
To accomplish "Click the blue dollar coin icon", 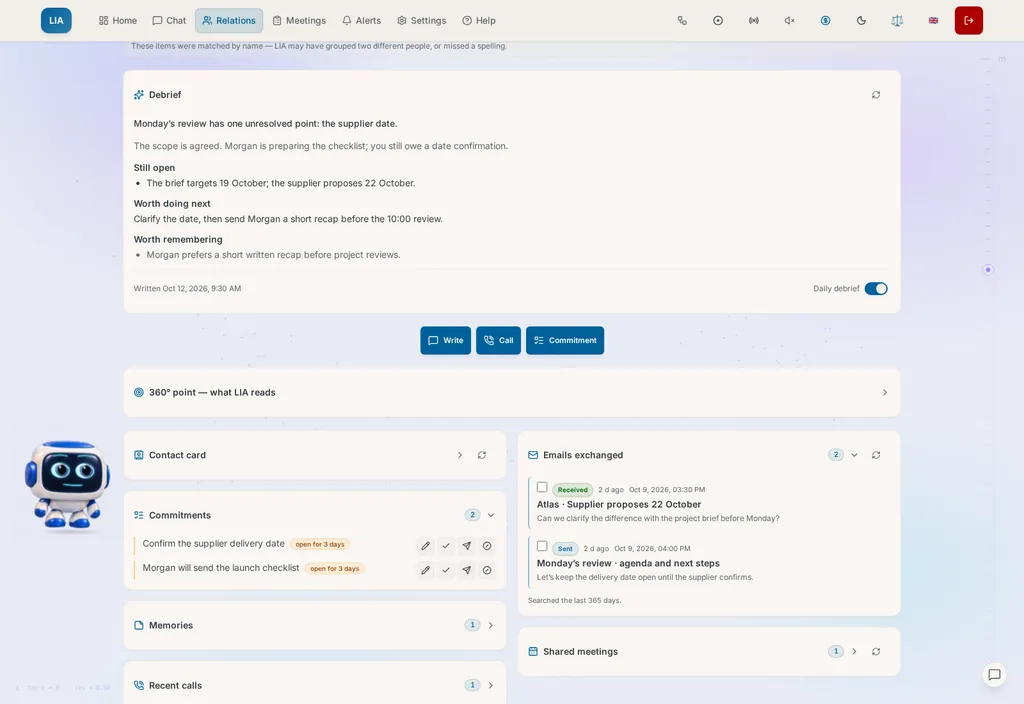I will click(825, 20).
